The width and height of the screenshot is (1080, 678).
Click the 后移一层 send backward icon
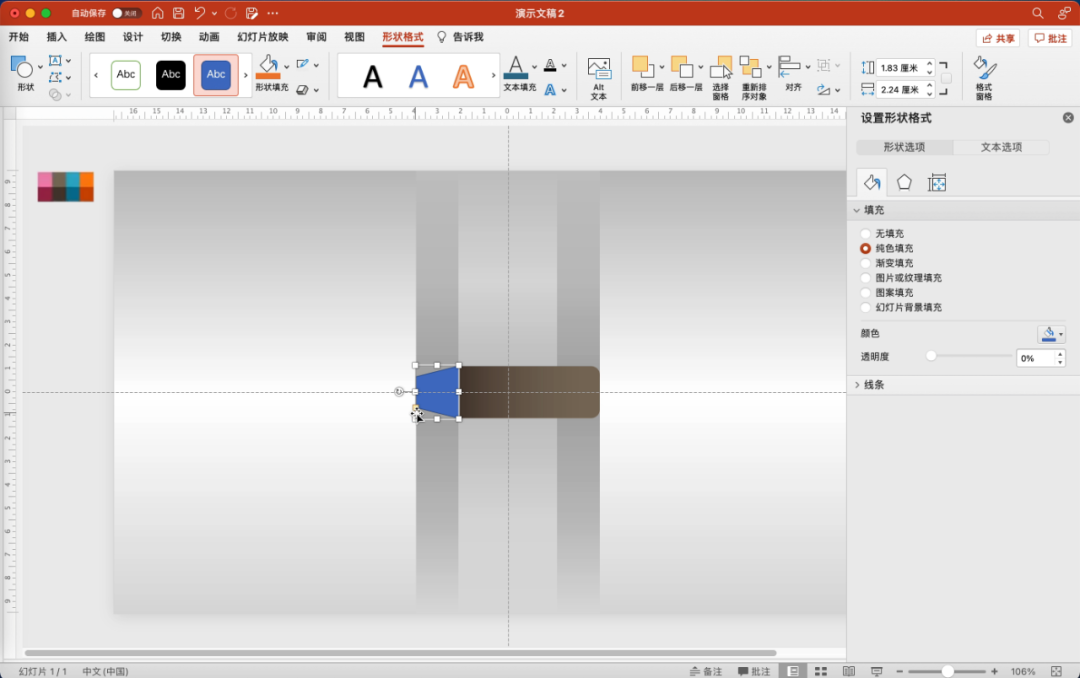681,68
